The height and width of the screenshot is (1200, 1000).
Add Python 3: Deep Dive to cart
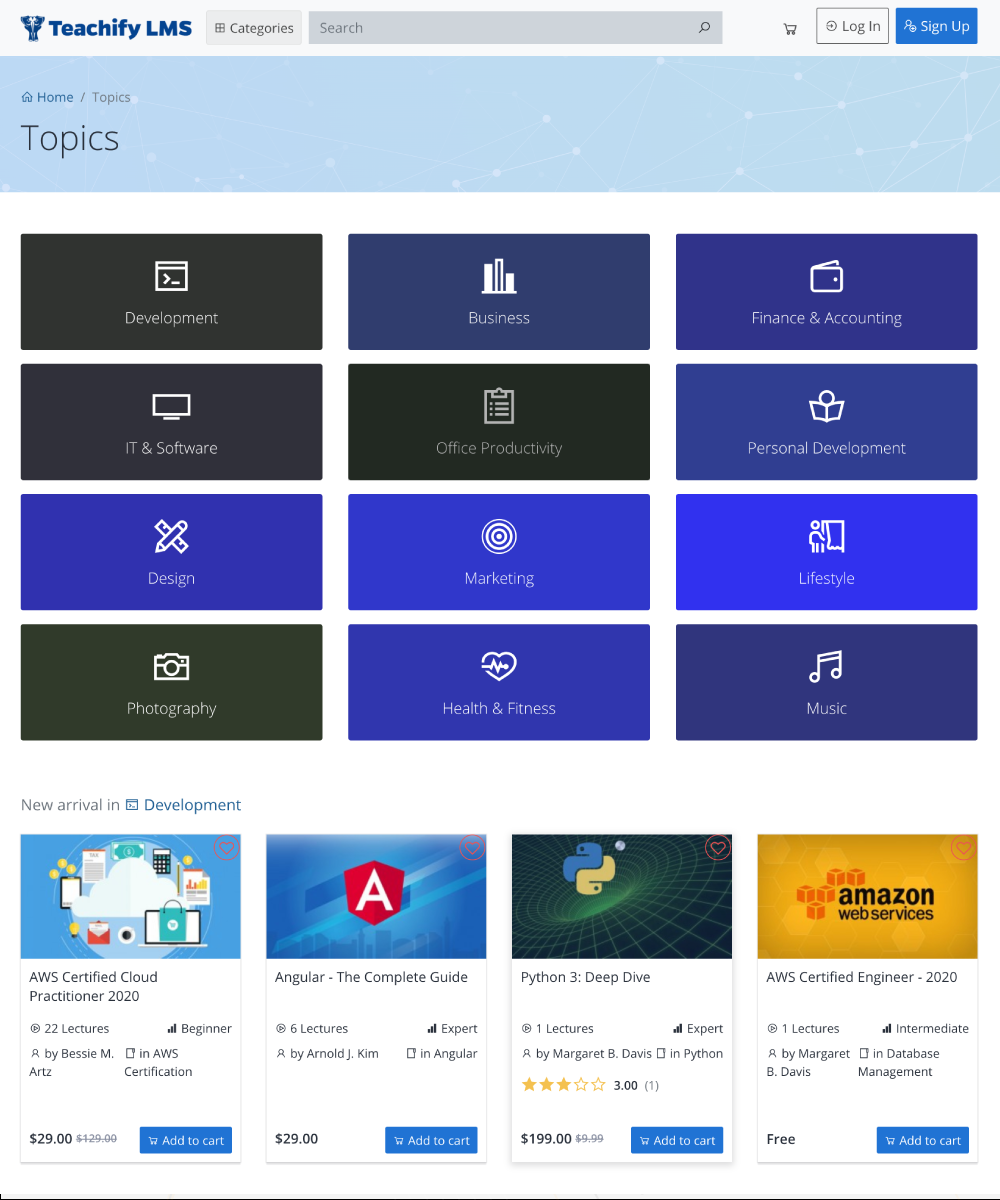point(677,1139)
